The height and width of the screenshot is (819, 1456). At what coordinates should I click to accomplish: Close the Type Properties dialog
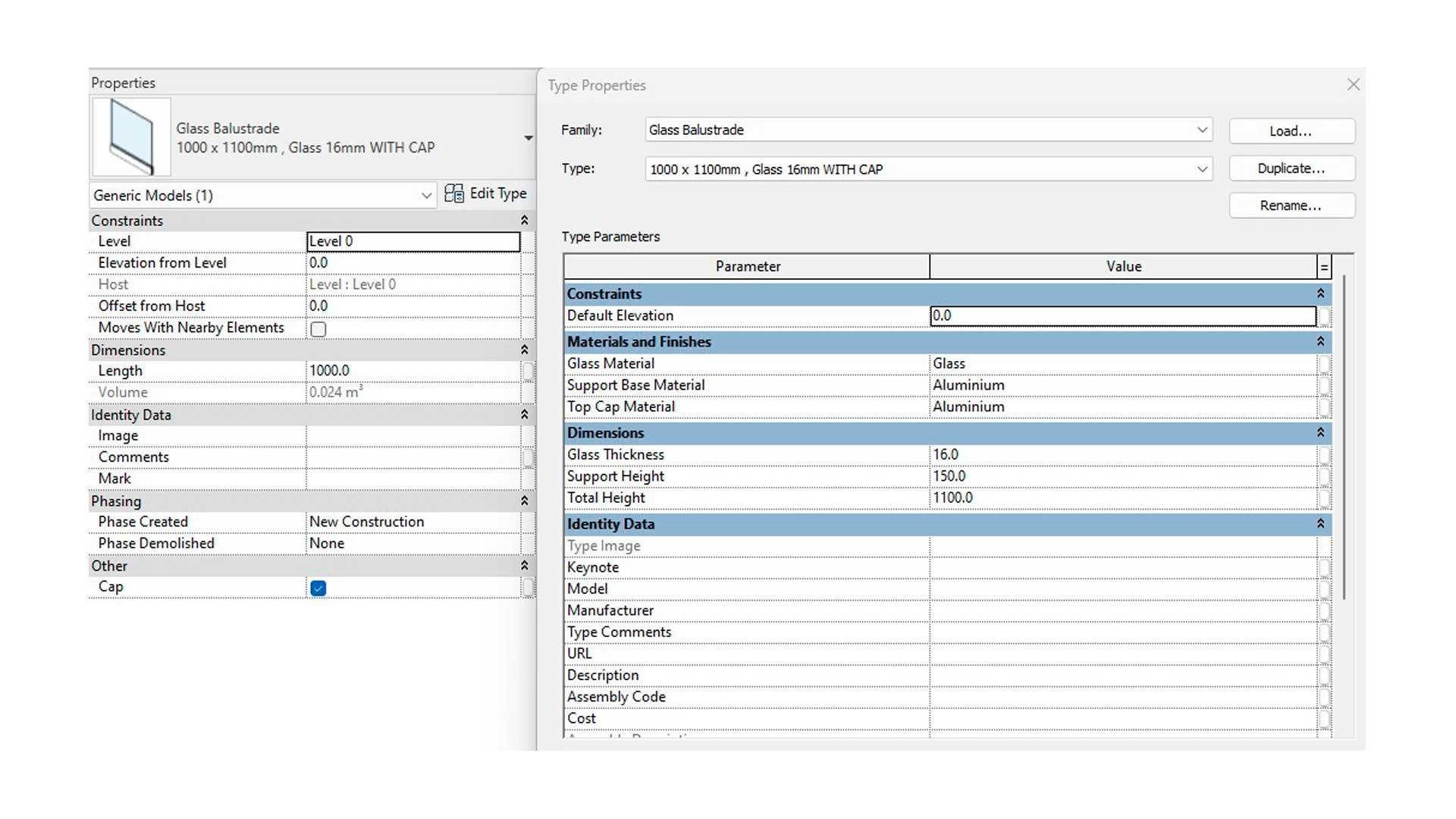(x=1353, y=85)
